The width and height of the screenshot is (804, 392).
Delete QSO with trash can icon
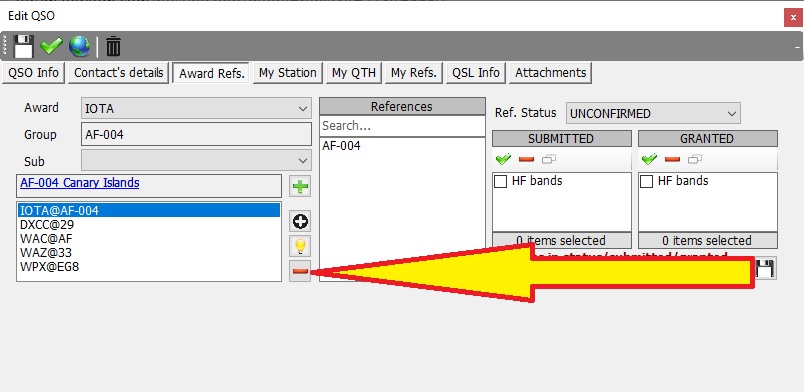[x=113, y=47]
